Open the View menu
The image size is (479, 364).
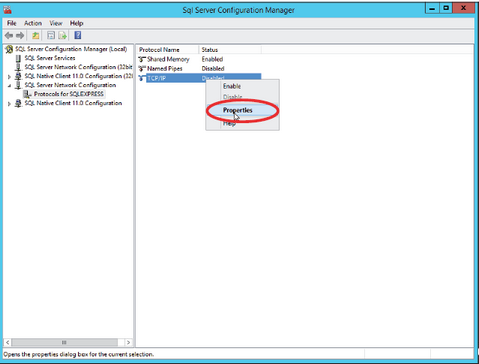click(x=56, y=23)
